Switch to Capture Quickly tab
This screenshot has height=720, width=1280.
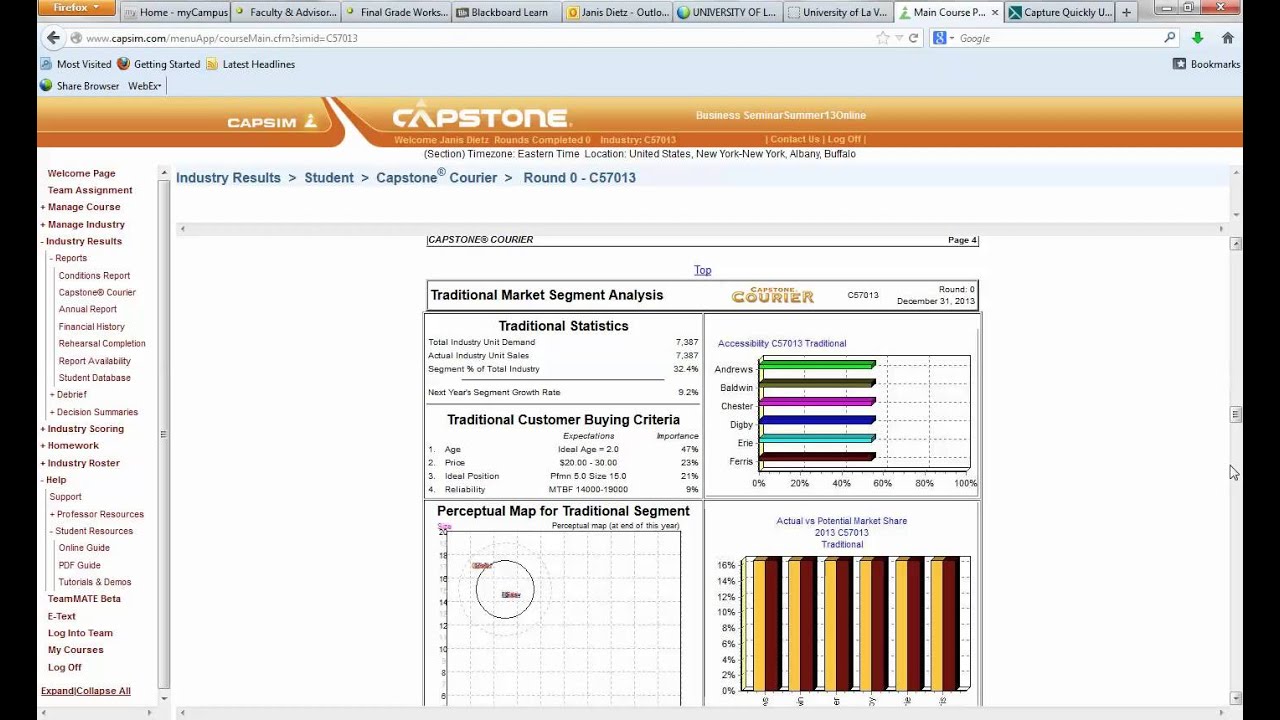click(x=1059, y=12)
